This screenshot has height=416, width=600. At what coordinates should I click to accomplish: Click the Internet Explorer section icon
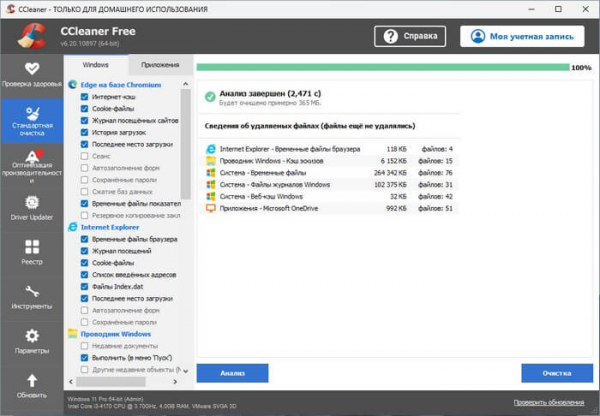pos(72,227)
